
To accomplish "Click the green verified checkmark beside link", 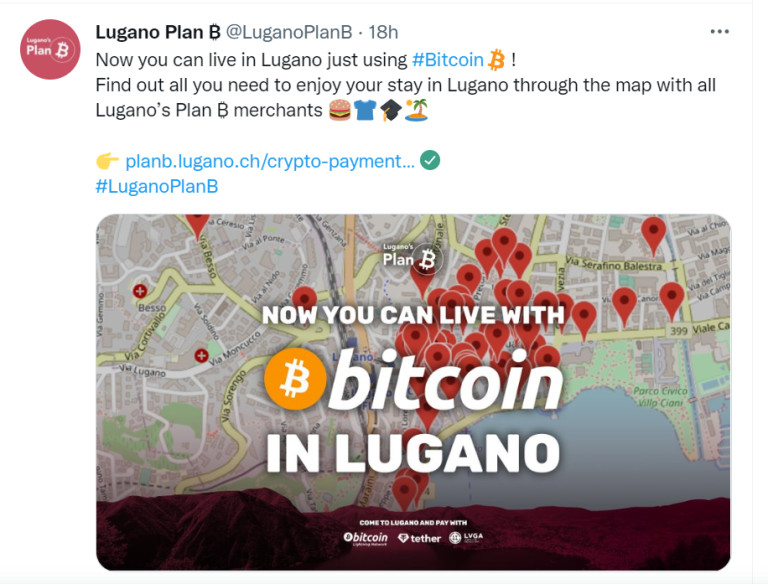I will 430,160.
